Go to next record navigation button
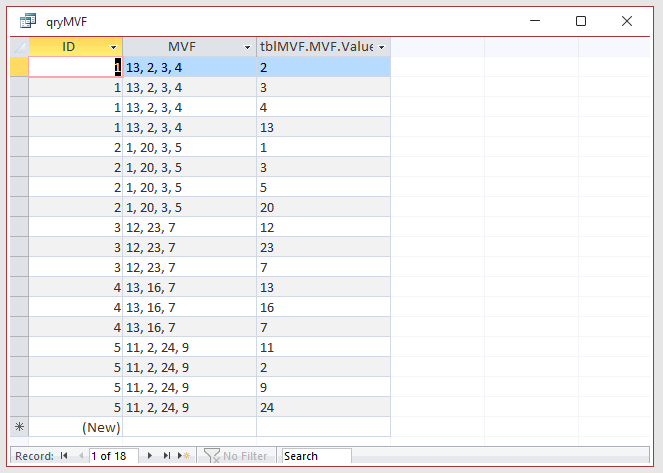This screenshot has height=473, width=663. [150, 456]
